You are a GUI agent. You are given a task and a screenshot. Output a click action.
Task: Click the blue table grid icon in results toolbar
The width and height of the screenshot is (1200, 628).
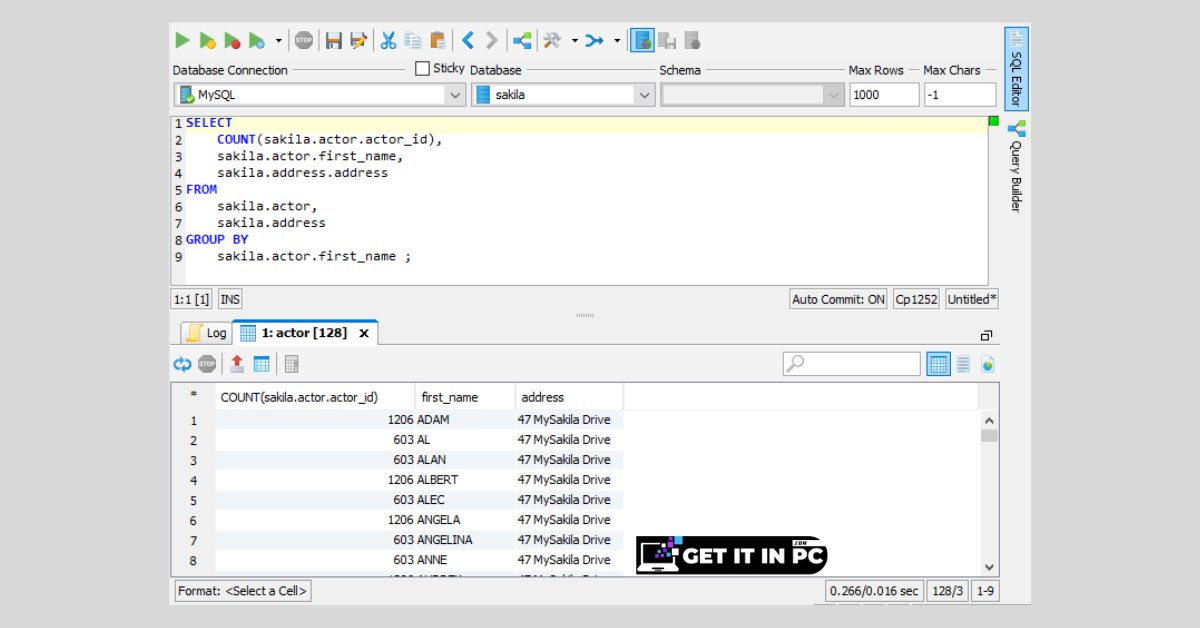point(261,364)
